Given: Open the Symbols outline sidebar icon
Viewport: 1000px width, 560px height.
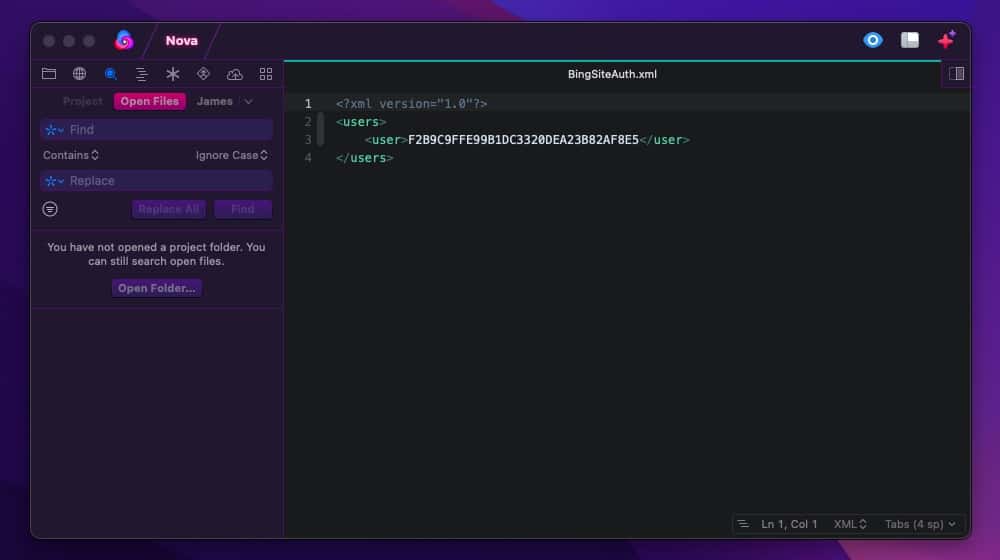Looking at the screenshot, I should (x=142, y=74).
